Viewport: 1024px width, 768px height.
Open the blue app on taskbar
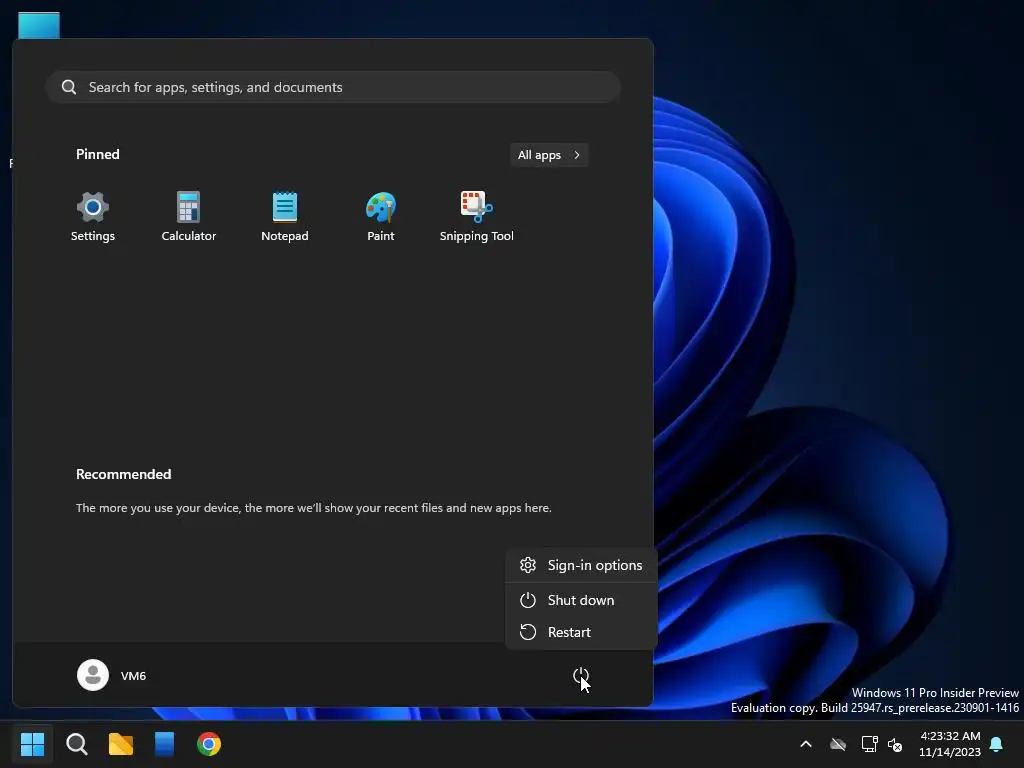[165, 744]
